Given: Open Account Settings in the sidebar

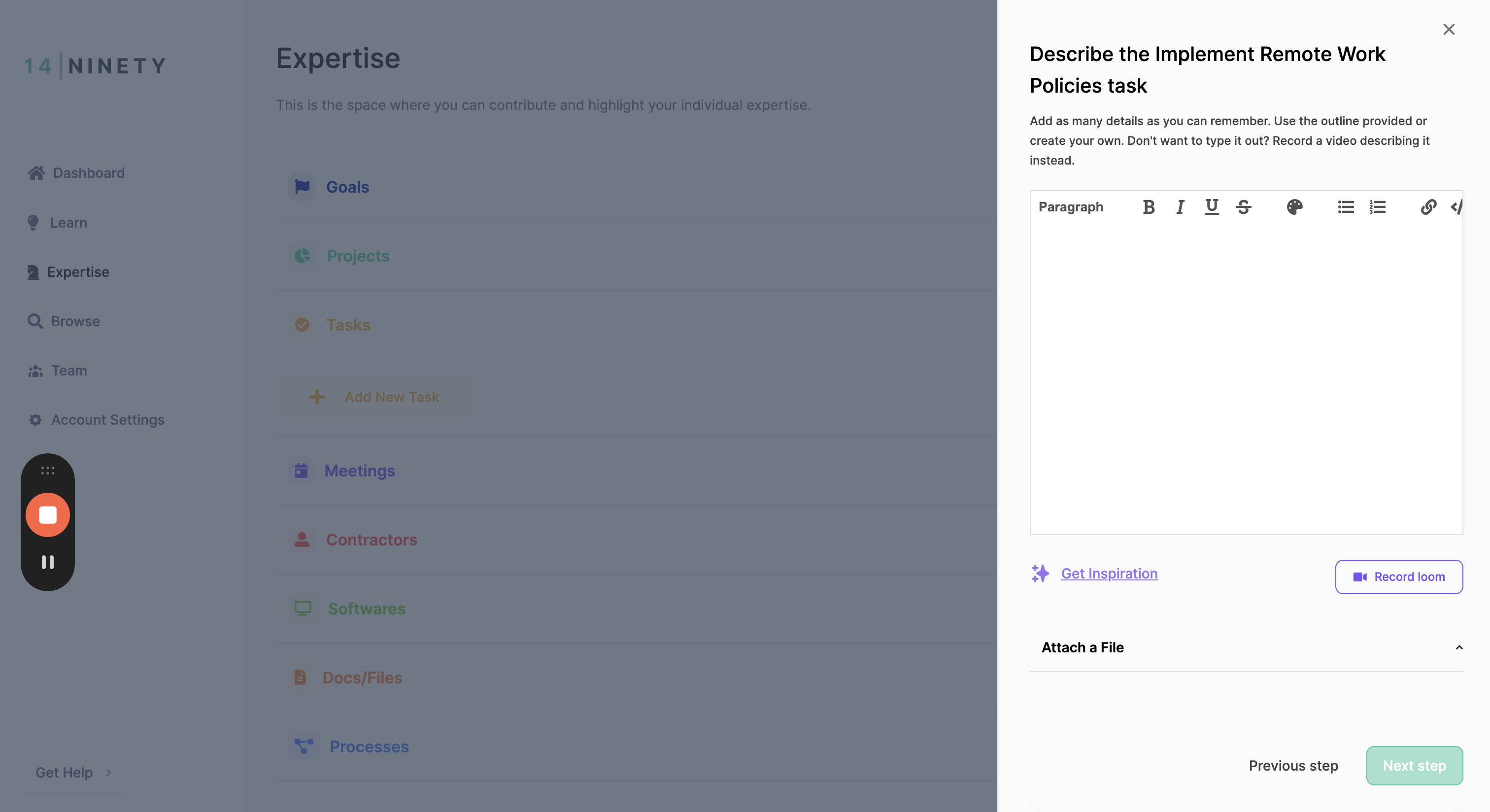Looking at the screenshot, I should click(x=96, y=420).
